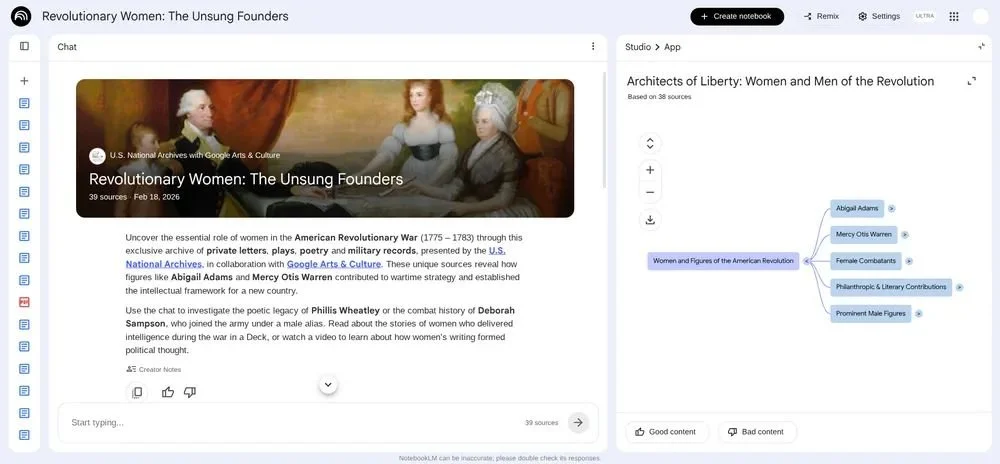Expand the Prominent Male Figures arrow
The height and width of the screenshot is (464, 1000).
pos(918,314)
